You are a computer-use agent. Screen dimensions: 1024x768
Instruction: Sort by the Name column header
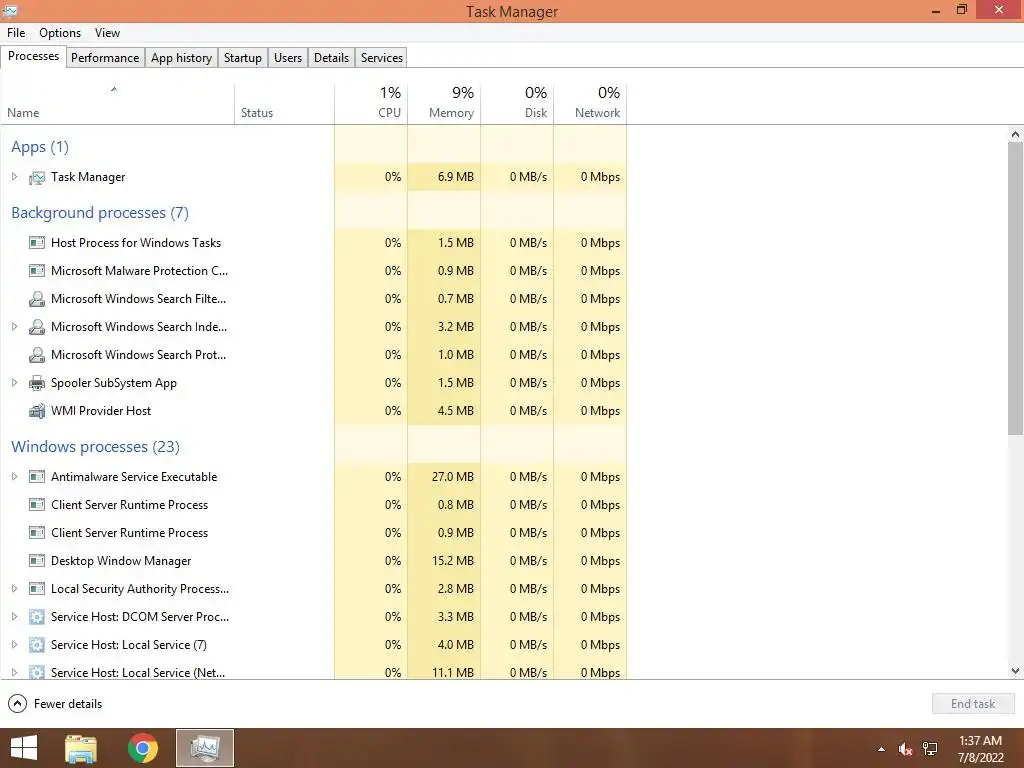click(x=118, y=104)
